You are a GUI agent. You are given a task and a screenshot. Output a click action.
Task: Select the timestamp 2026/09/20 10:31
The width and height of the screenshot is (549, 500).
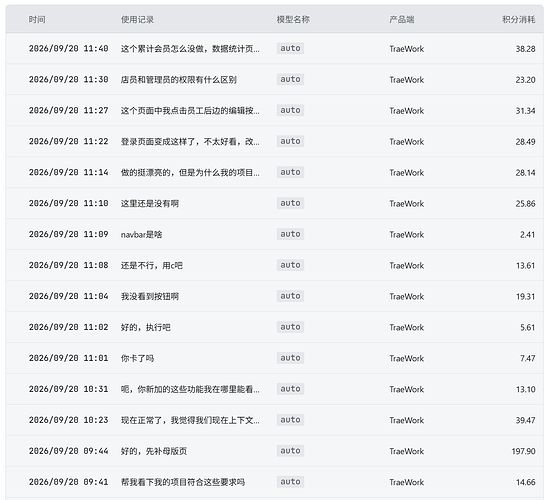tap(68, 389)
